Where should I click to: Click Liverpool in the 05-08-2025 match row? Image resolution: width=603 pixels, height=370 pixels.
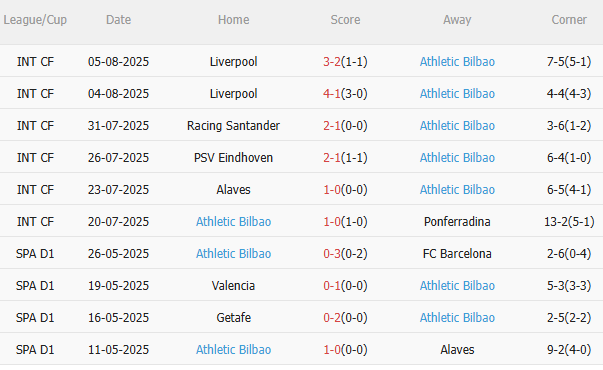233,62
